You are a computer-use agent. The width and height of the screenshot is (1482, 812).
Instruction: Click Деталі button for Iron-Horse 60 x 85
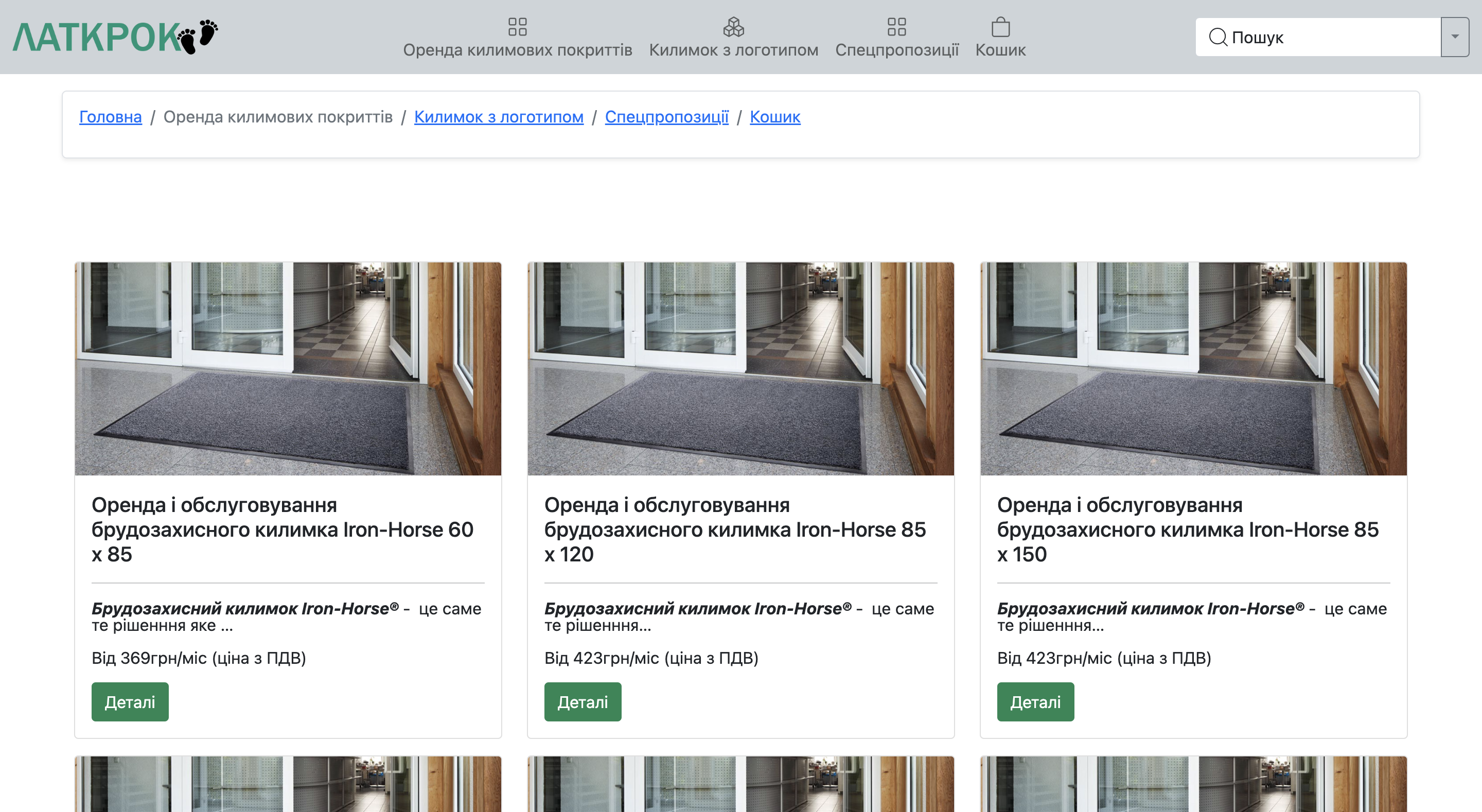130,701
